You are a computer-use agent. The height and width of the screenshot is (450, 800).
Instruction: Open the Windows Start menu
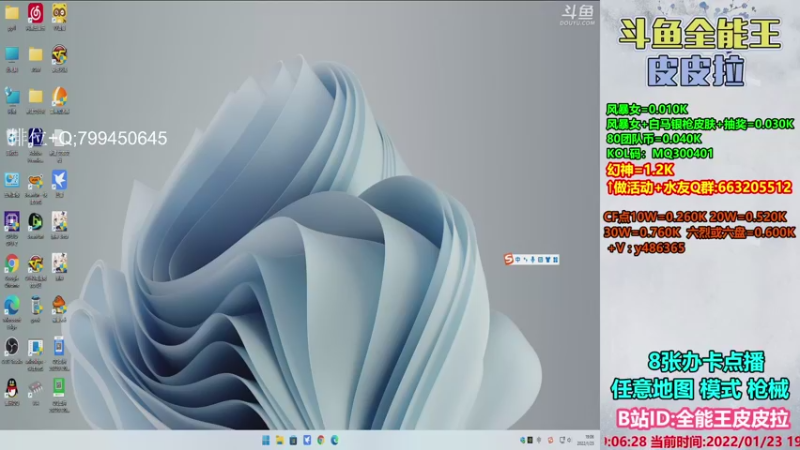266,440
